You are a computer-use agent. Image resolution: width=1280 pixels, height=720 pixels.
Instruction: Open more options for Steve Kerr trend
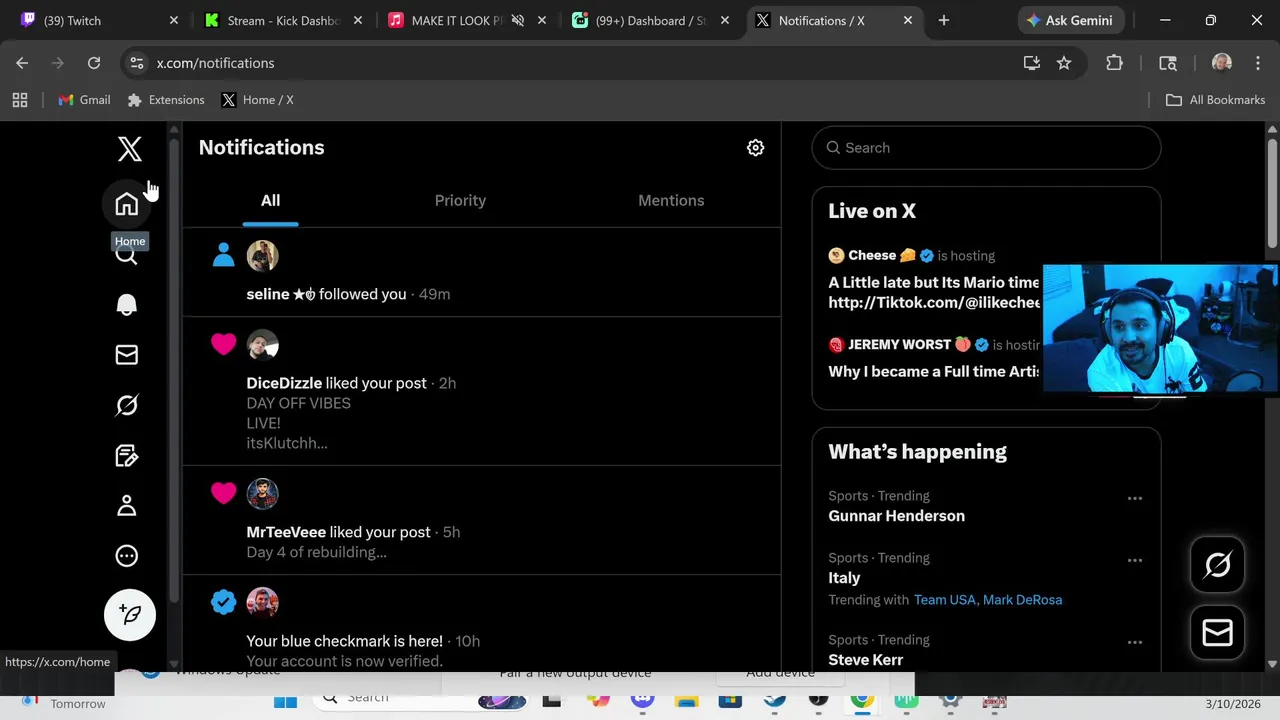1135,642
